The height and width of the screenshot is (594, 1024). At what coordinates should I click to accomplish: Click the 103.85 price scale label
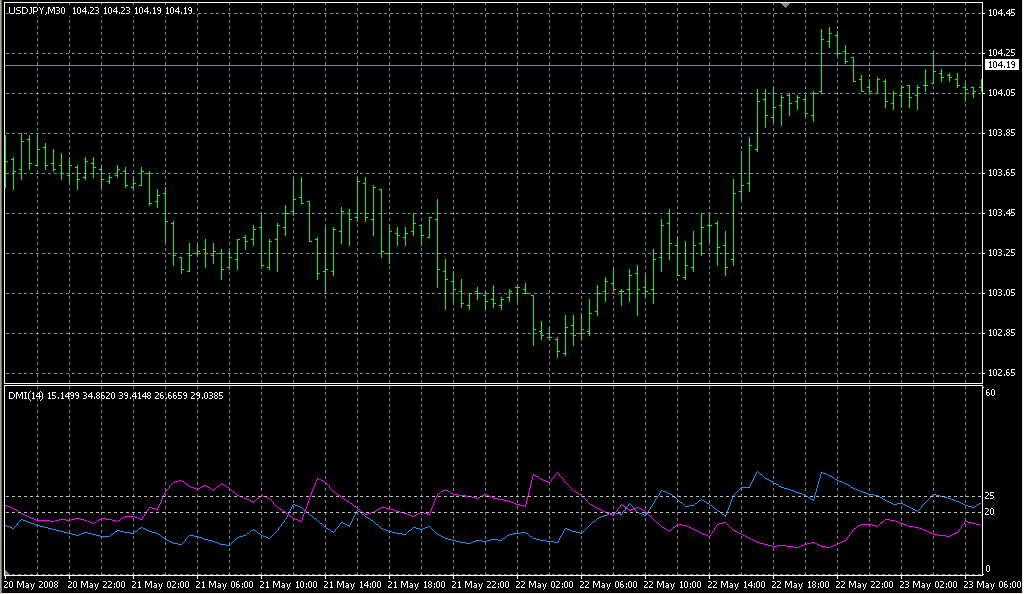pos(1001,133)
